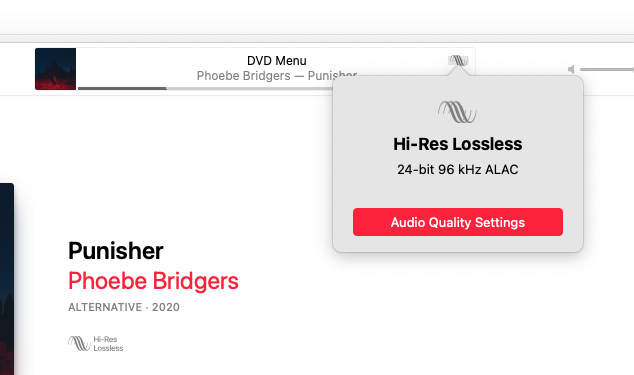The height and width of the screenshot is (375, 634).
Task: Seek by clicking the unplayed part of the progress bar
Action: pos(249,88)
